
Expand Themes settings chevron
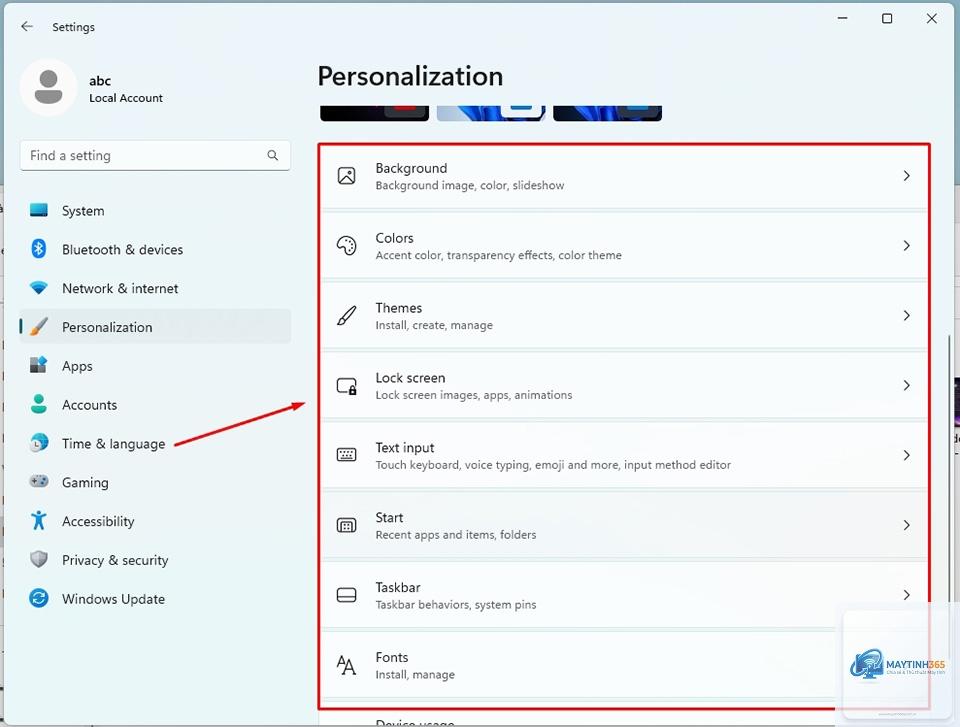[x=907, y=315]
